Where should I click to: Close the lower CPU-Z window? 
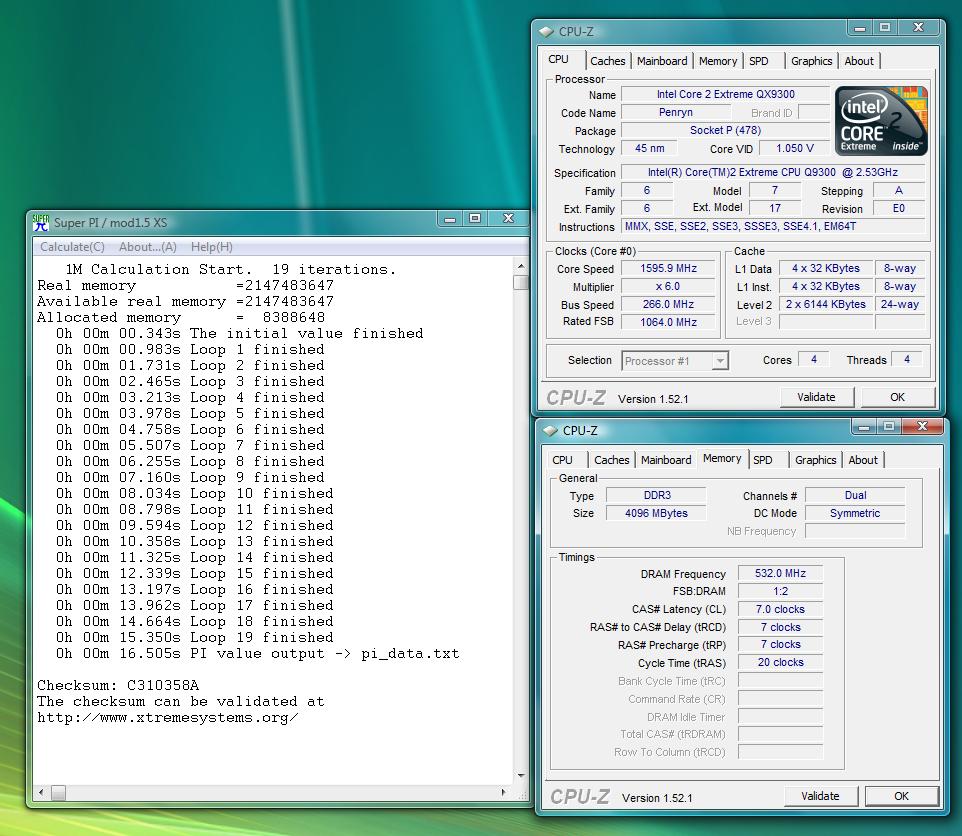922,426
